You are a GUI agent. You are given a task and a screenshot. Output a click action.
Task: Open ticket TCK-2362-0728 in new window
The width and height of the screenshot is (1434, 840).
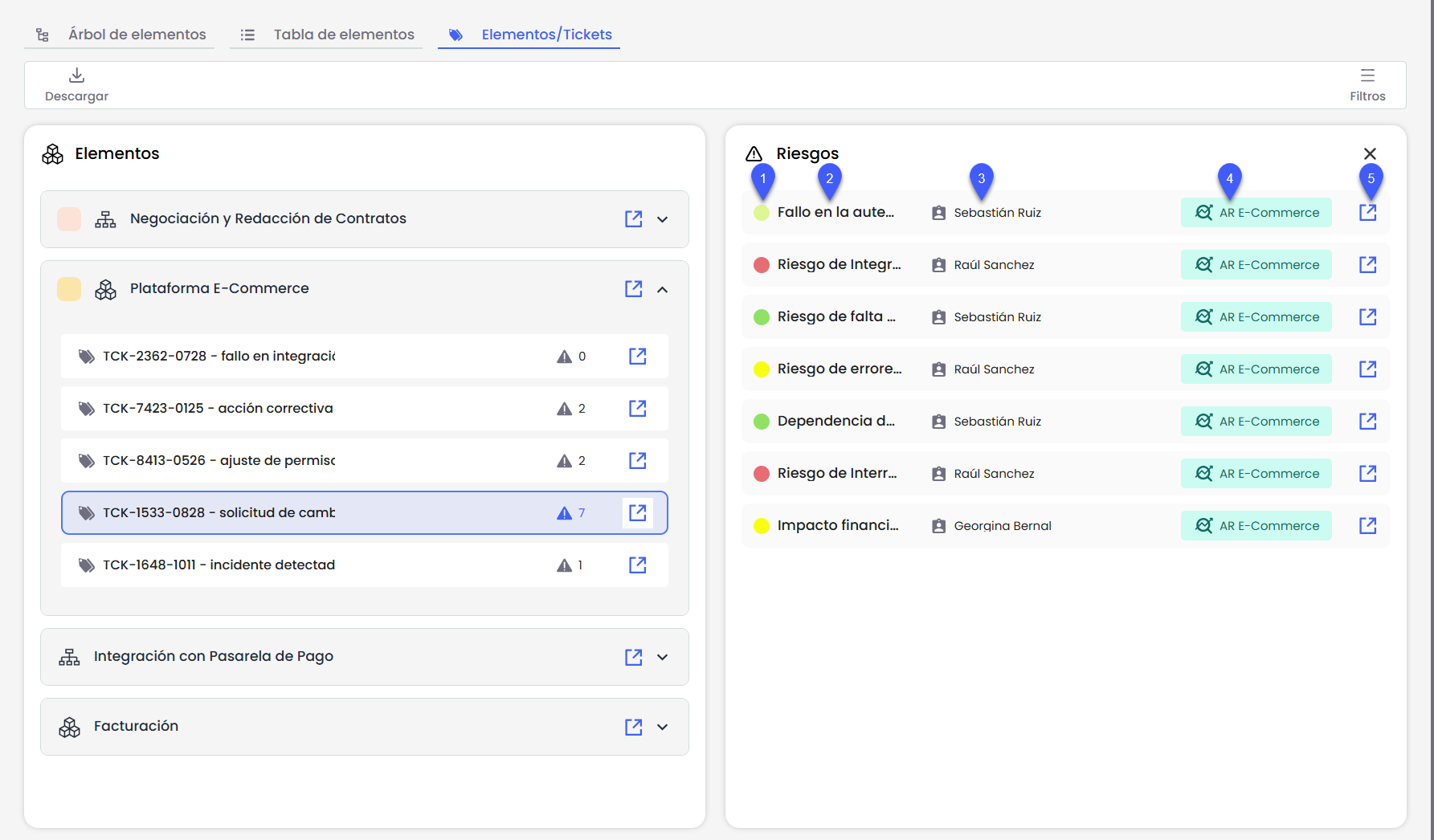[x=637, y=356]
